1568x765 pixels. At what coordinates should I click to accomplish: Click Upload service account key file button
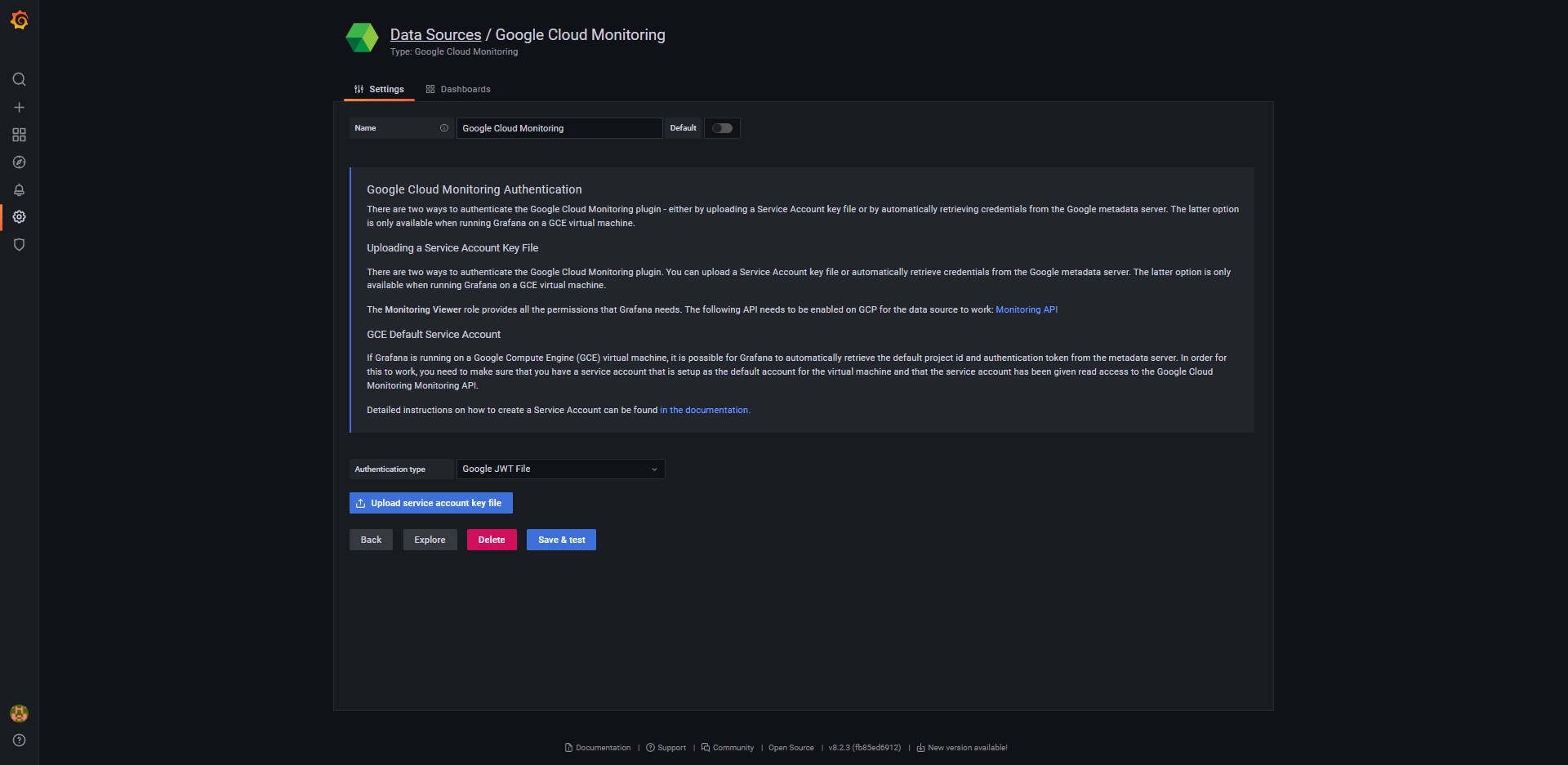click(431, 503)
